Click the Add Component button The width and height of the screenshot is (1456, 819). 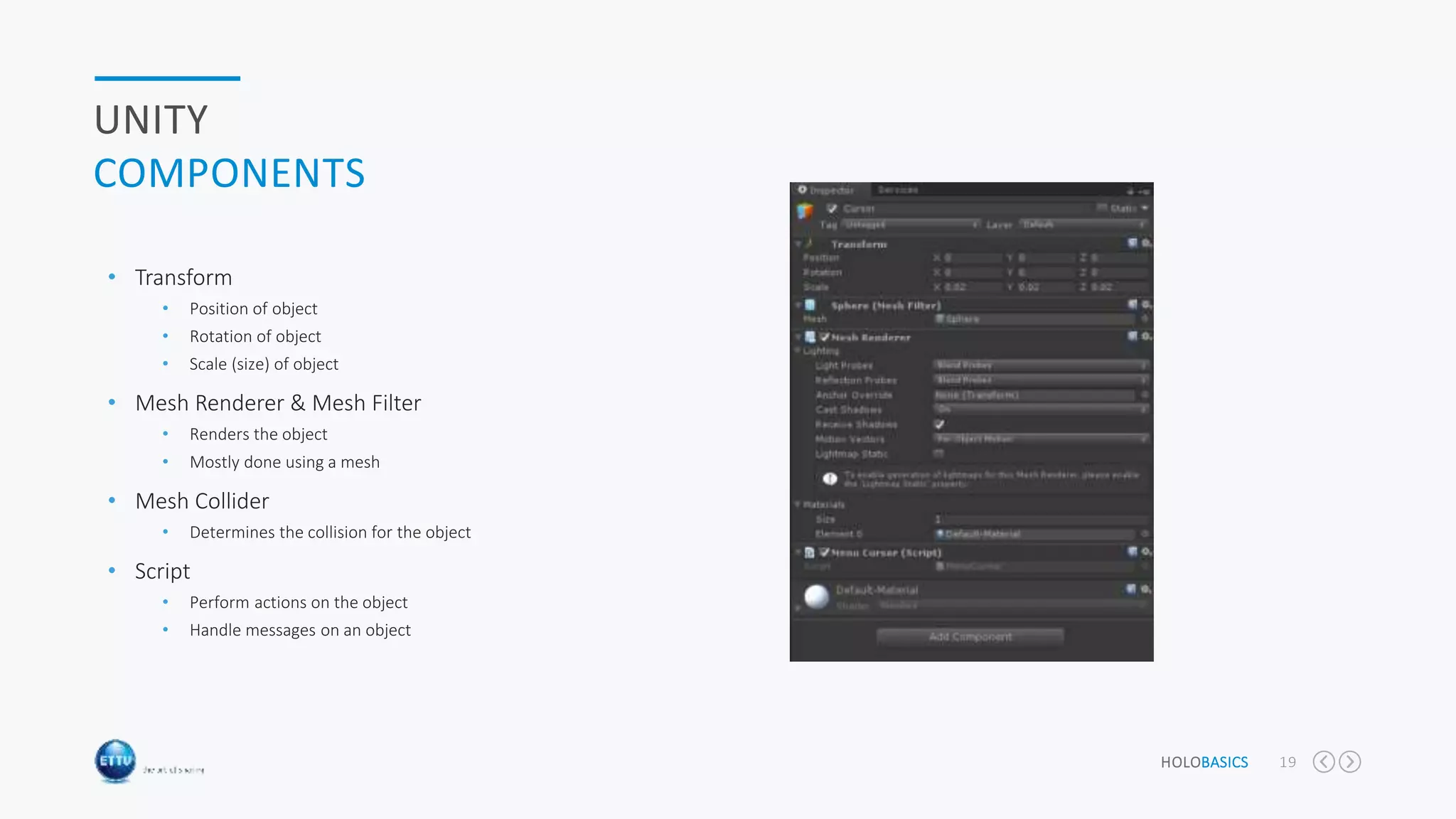pos(970,636)
